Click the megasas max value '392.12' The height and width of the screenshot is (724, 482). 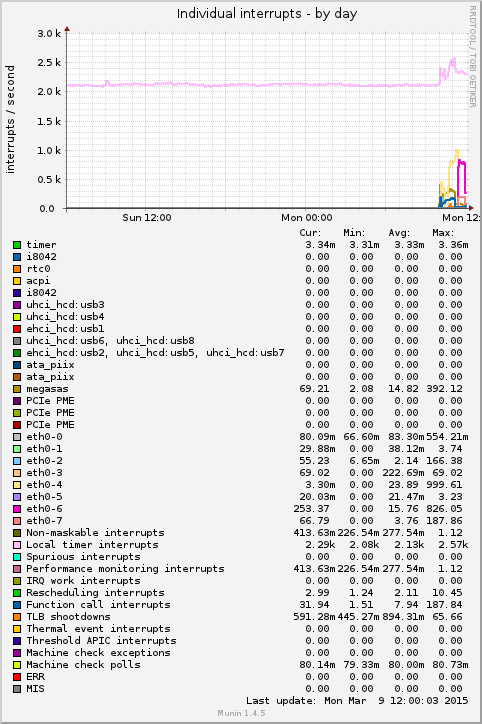coord(444,389)
